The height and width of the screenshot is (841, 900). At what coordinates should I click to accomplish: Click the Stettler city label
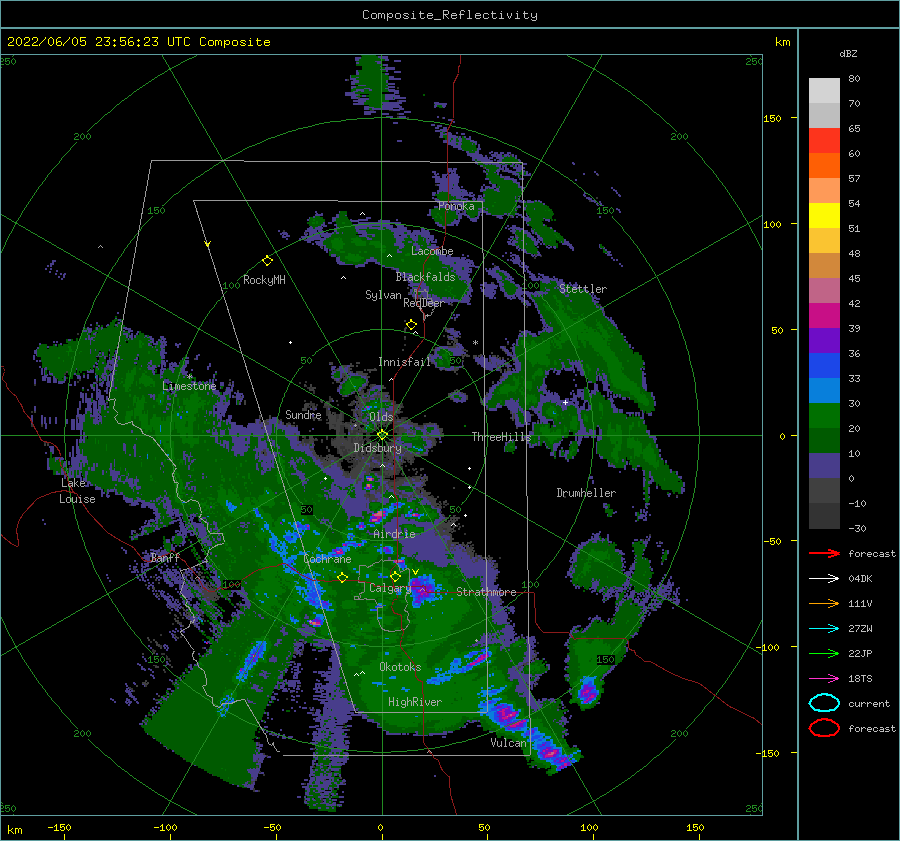[583, 289]
